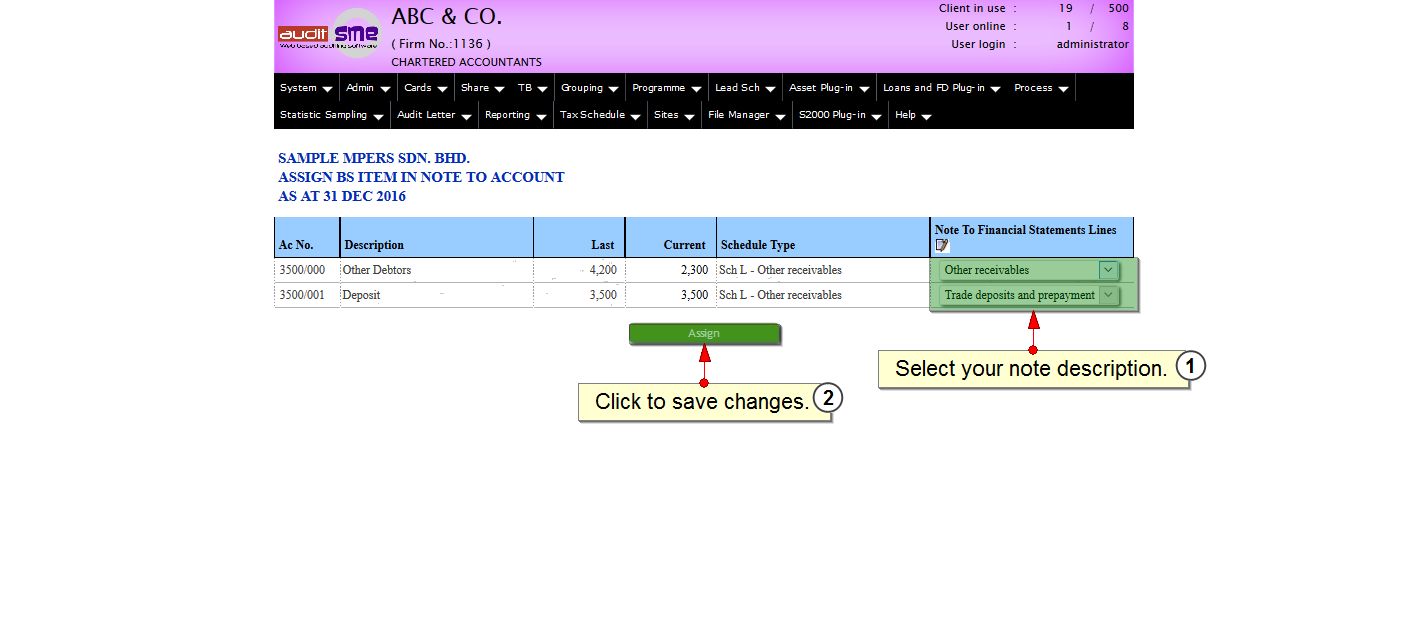
Task: Open the Audit Letter menu
Action: click(x=434, y=115)
